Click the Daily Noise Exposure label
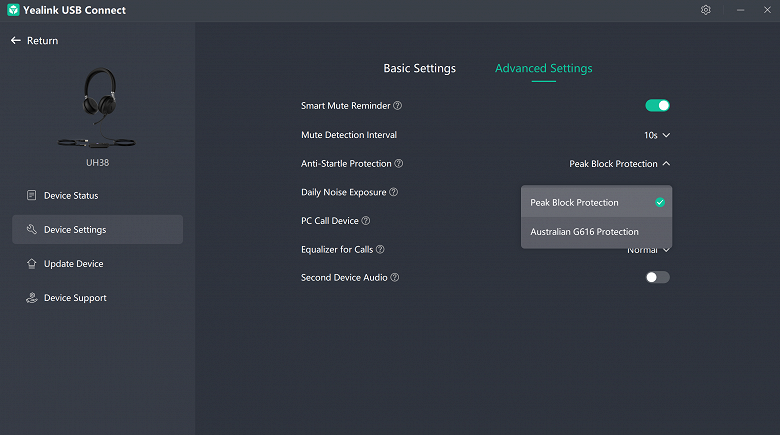The height and width of the screenshot is (435, 780). 343,192
